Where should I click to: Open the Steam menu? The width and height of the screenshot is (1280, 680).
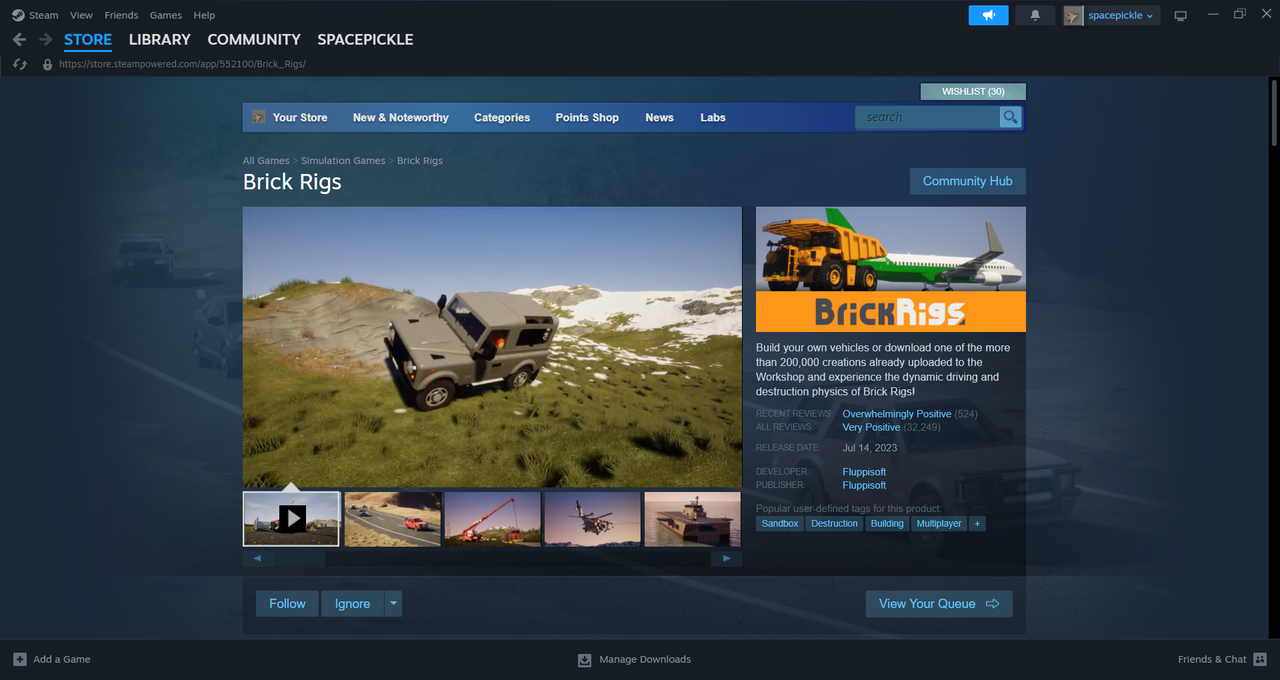point(43,15)
